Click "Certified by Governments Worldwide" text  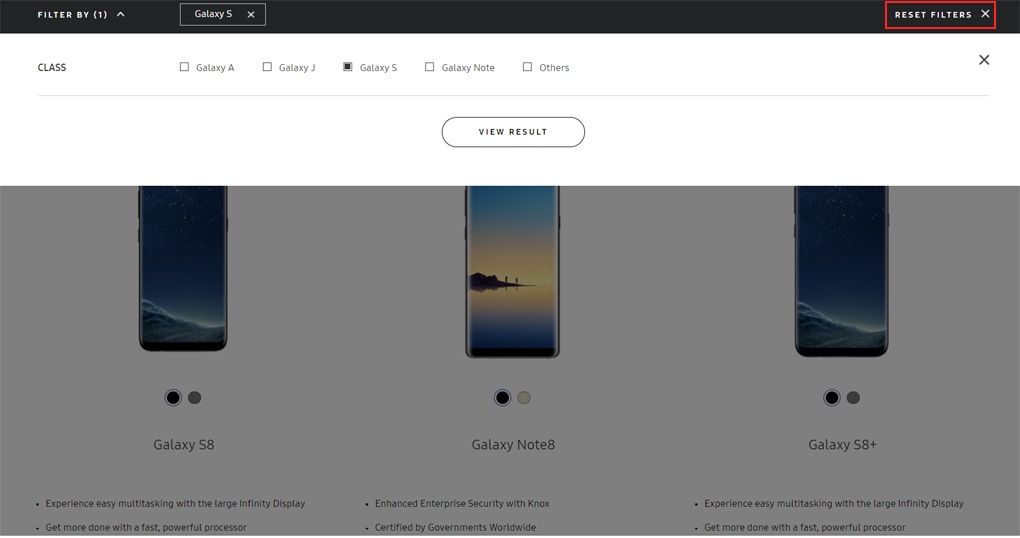point(455,528)
